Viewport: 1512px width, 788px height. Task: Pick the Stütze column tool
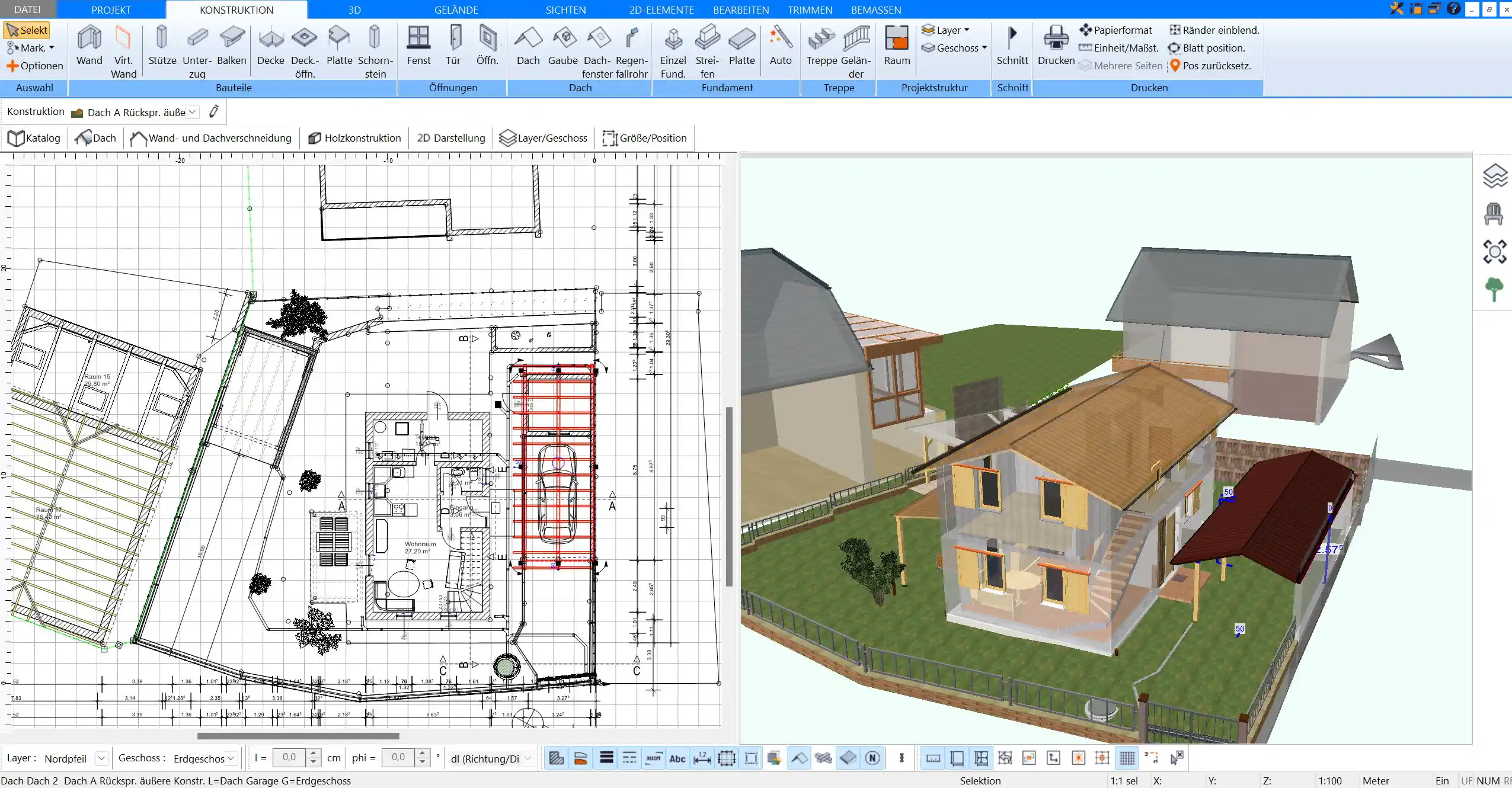(x=162, y=46)
